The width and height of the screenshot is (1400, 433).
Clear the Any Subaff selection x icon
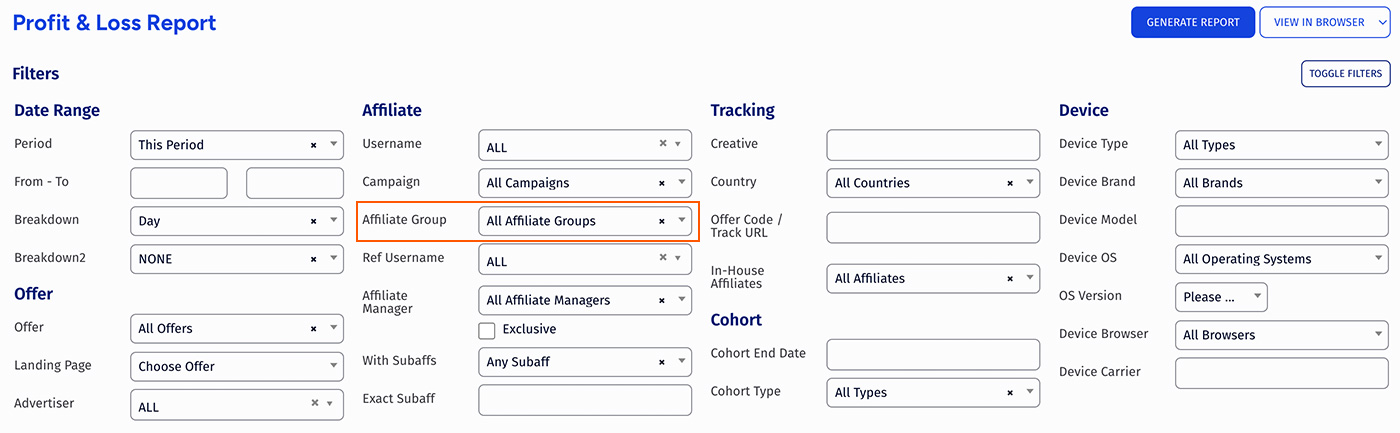point(661,362)
